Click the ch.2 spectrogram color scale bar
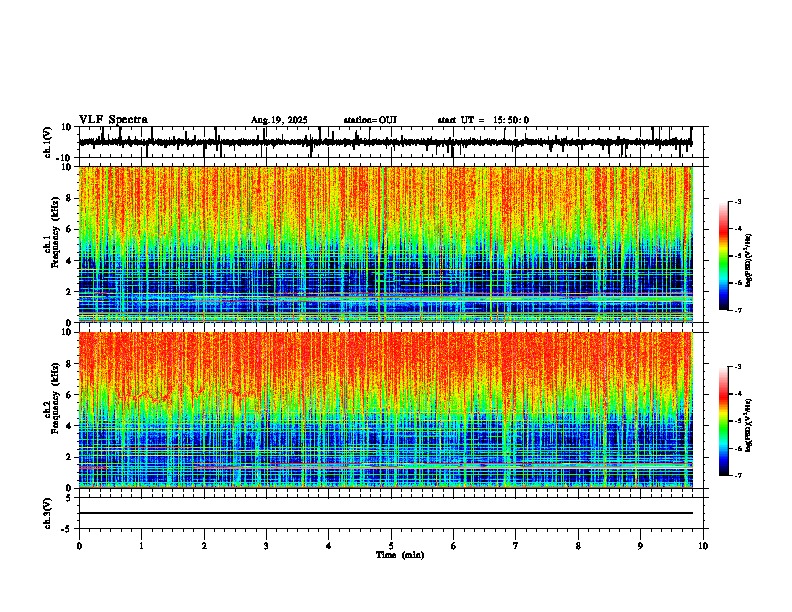Image resolution: width=792 pixels, height=612 pixels. pyautogui.click(x=724, y=421)
